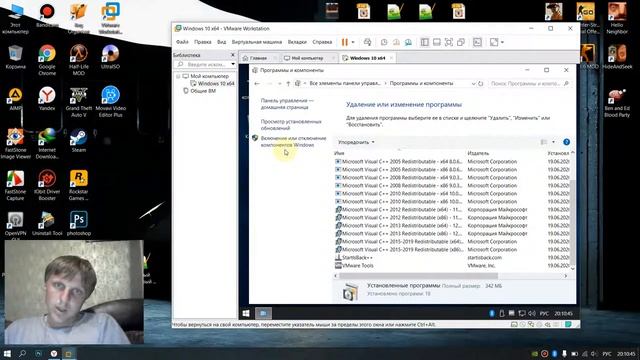
Task: Click the Поиск Программы и компоненты search box
Action: [x=529, y=83]
